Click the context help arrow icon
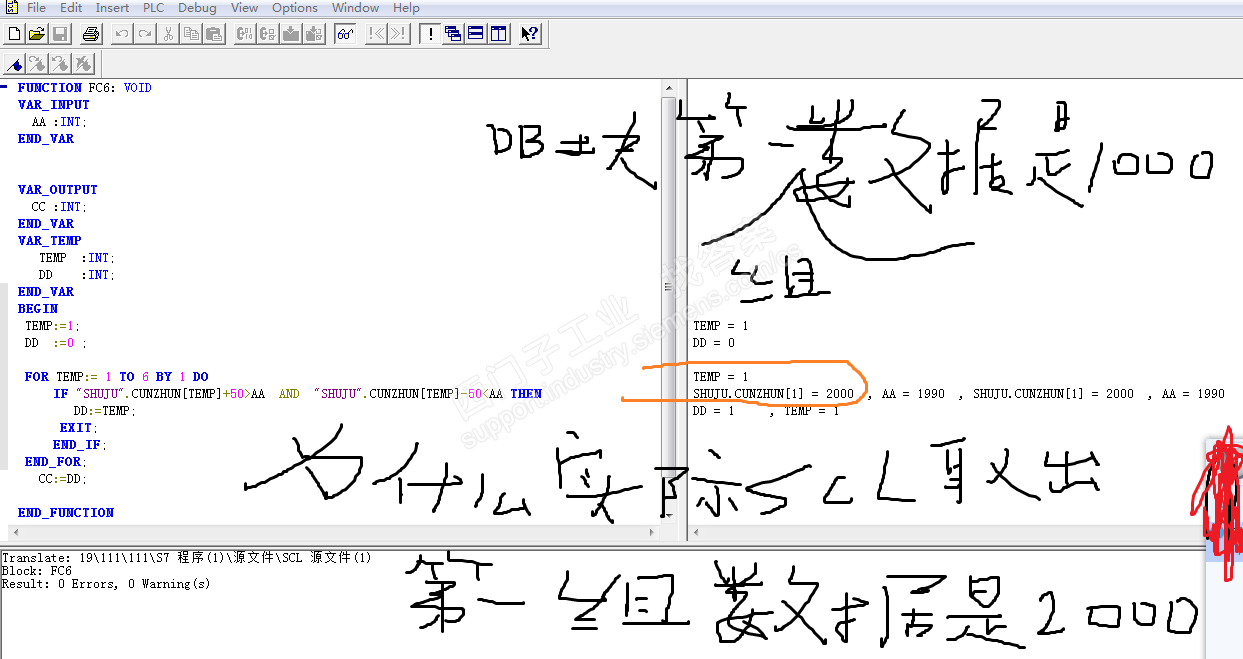The width and height of the screenshot is (1243, 659). coord(529,34)
